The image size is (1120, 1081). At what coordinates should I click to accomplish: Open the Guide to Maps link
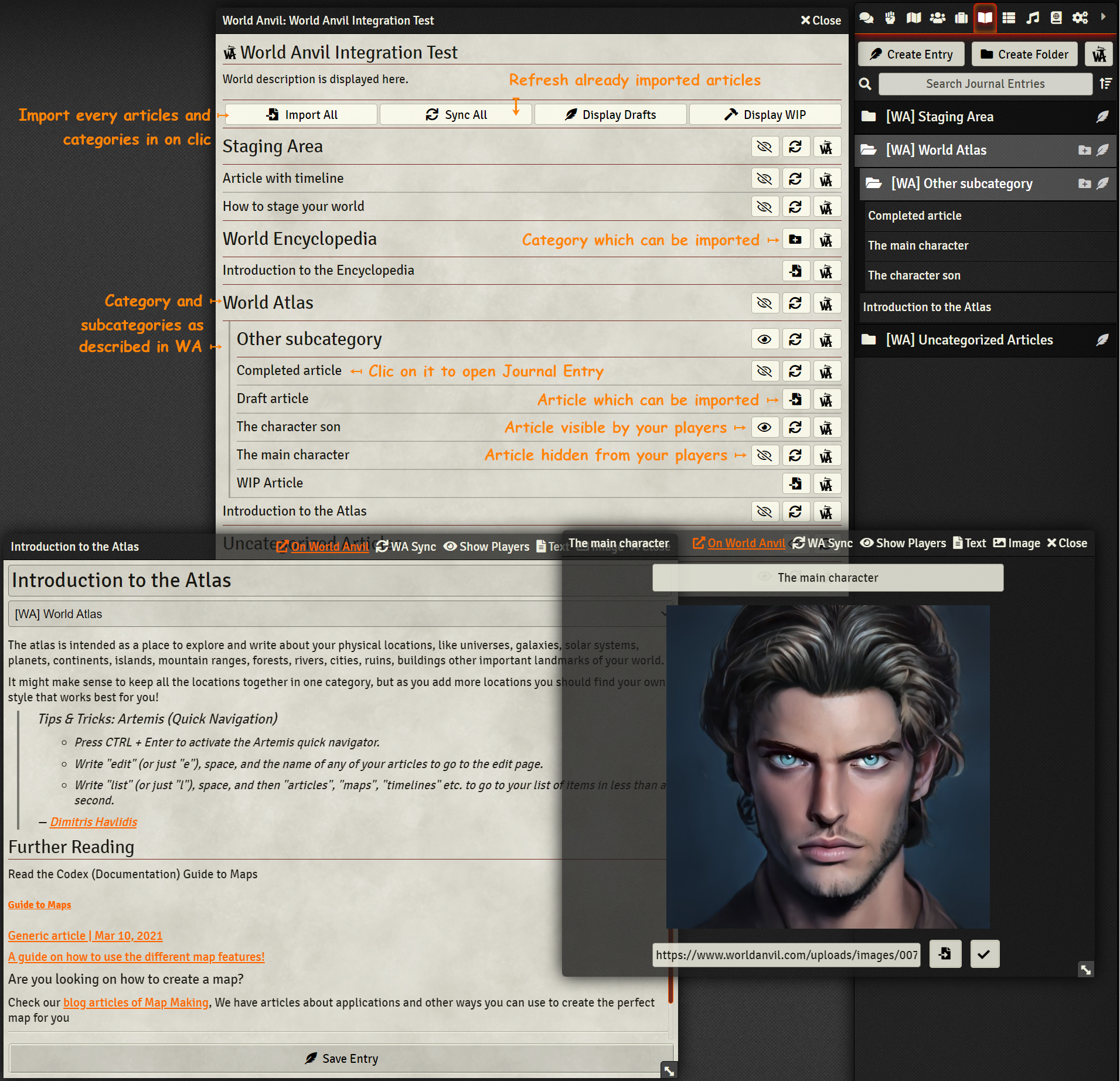pyautogui.click(x=39, y=905)
